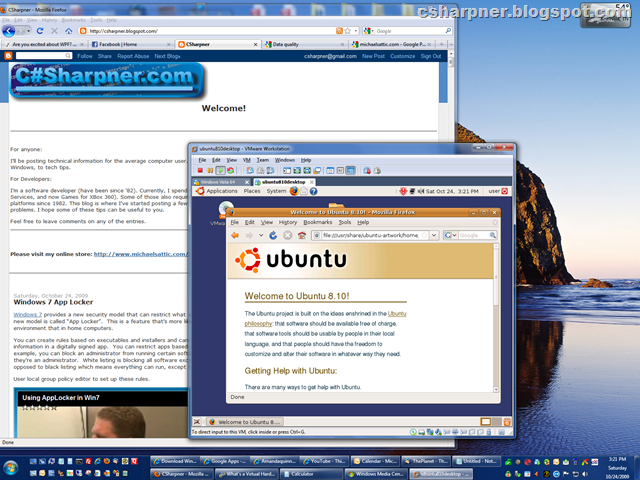The image size is (640, 480).
Task: Open the help question mark icon in Ubuntu panel
Action: pyautogui.click(x=313, y=191)
